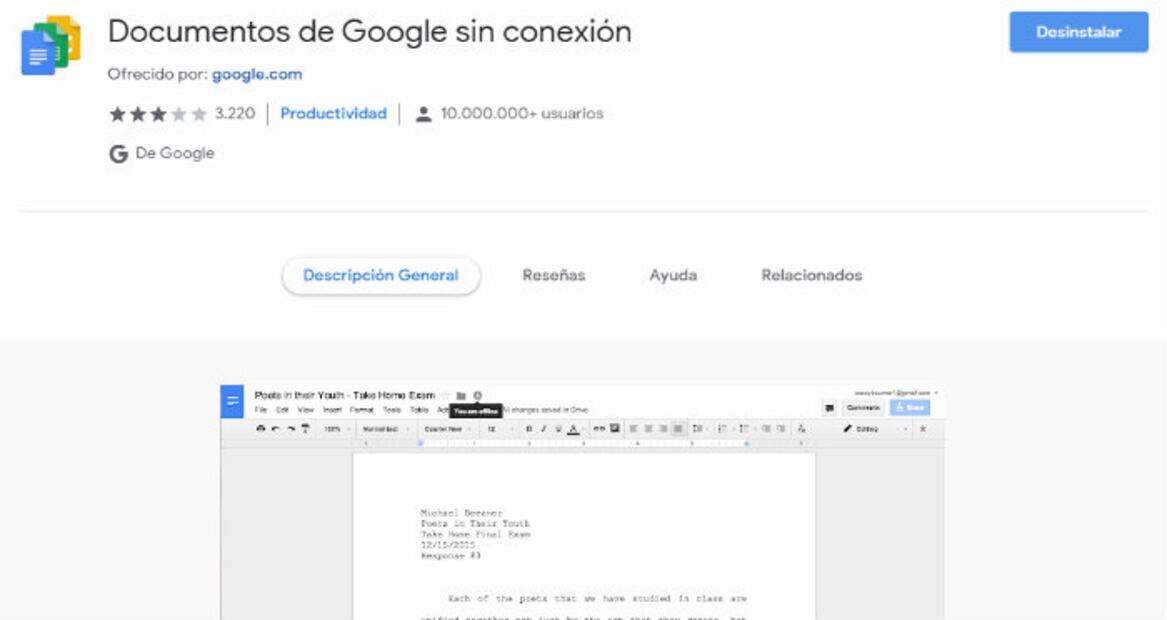
Task: Go to the Relacionados tab
Action: click(811, 275)
